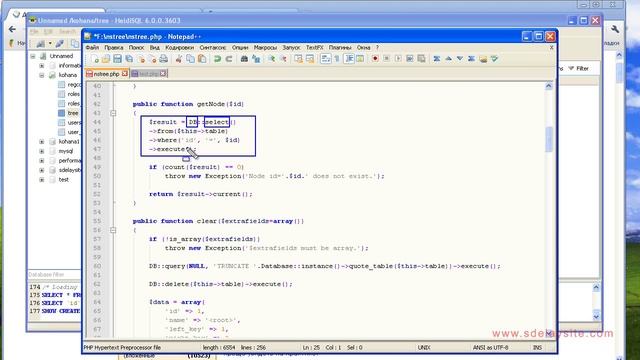Open Replace dialog from toolbar icon
The width and height of the screenshot is (640, 360).
click(256, 59)
